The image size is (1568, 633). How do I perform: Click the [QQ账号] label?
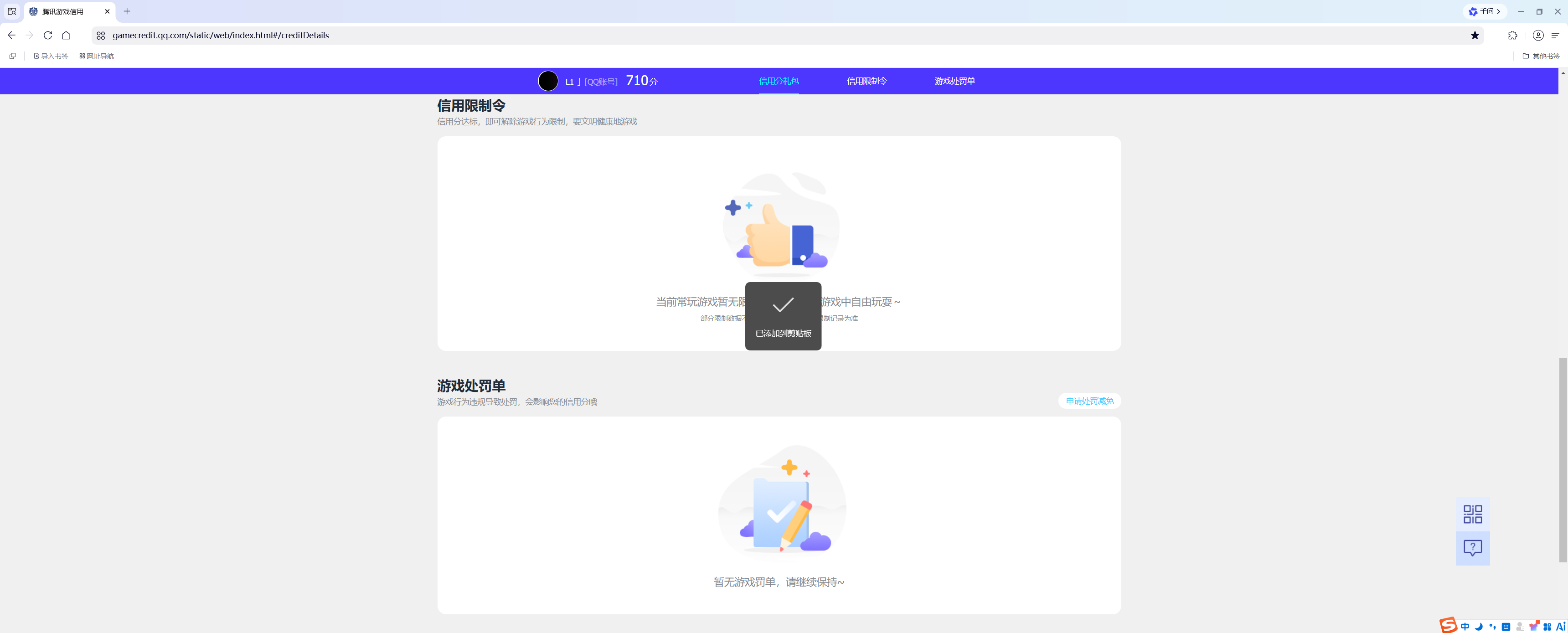tap(601, 82)
